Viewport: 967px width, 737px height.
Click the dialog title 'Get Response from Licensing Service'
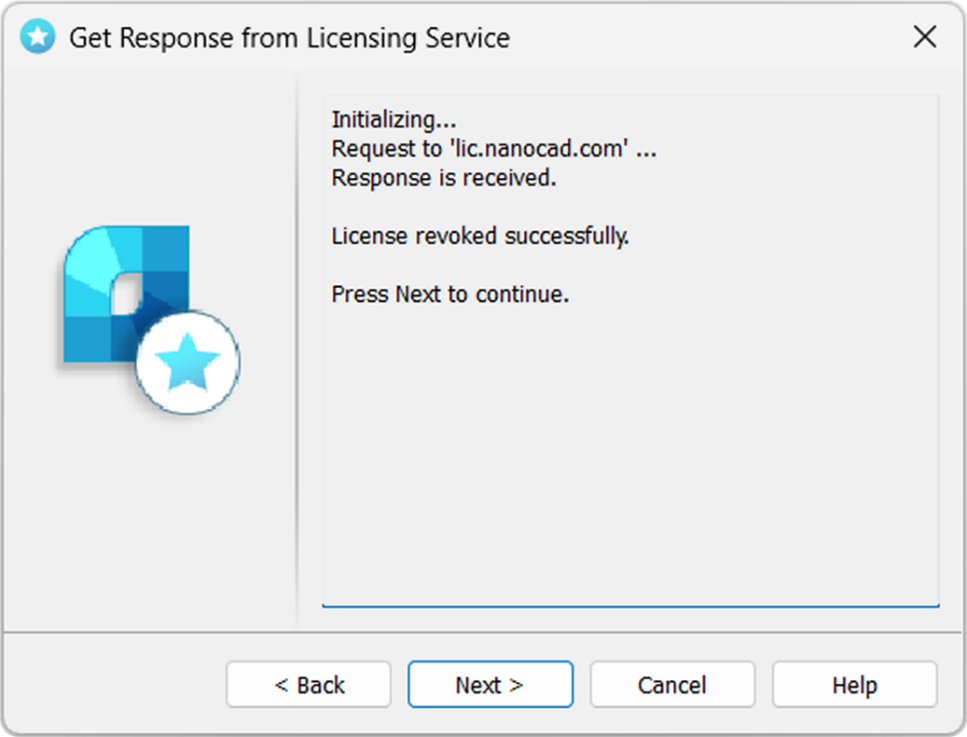tap(290, 38)
